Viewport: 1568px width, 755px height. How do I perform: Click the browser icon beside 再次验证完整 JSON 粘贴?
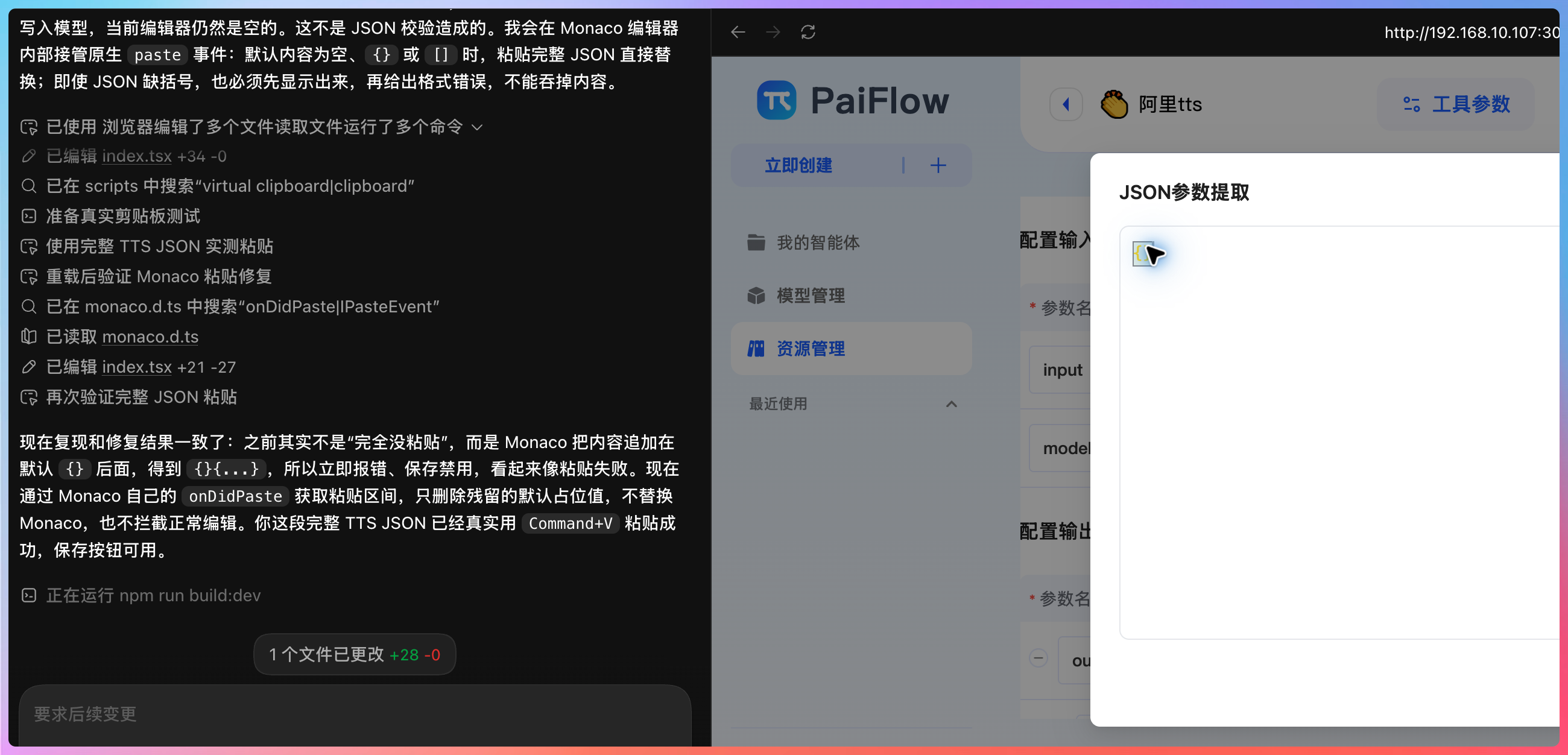coord(28,397)
